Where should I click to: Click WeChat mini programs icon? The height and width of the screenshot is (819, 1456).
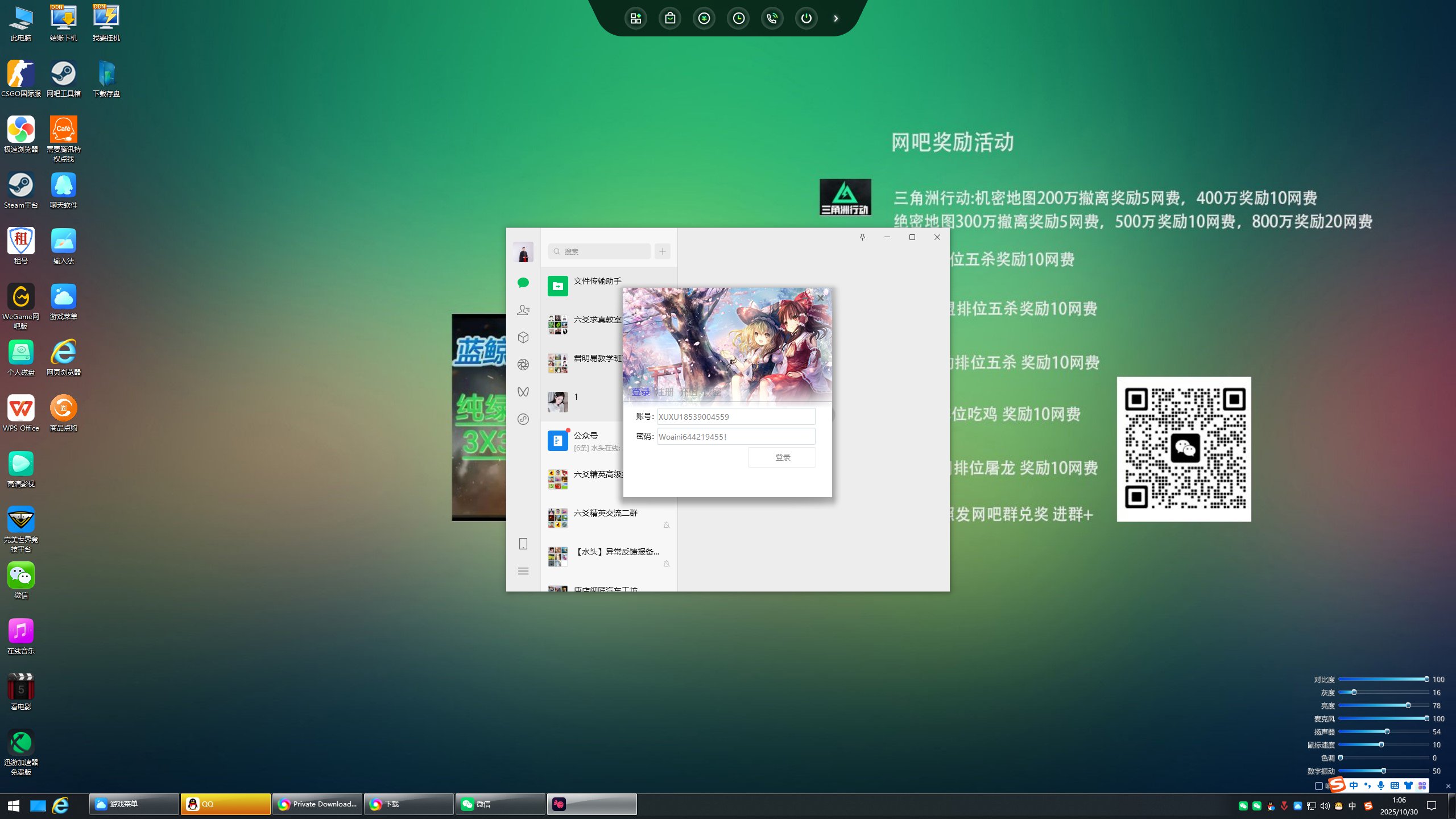click(523, 419)
